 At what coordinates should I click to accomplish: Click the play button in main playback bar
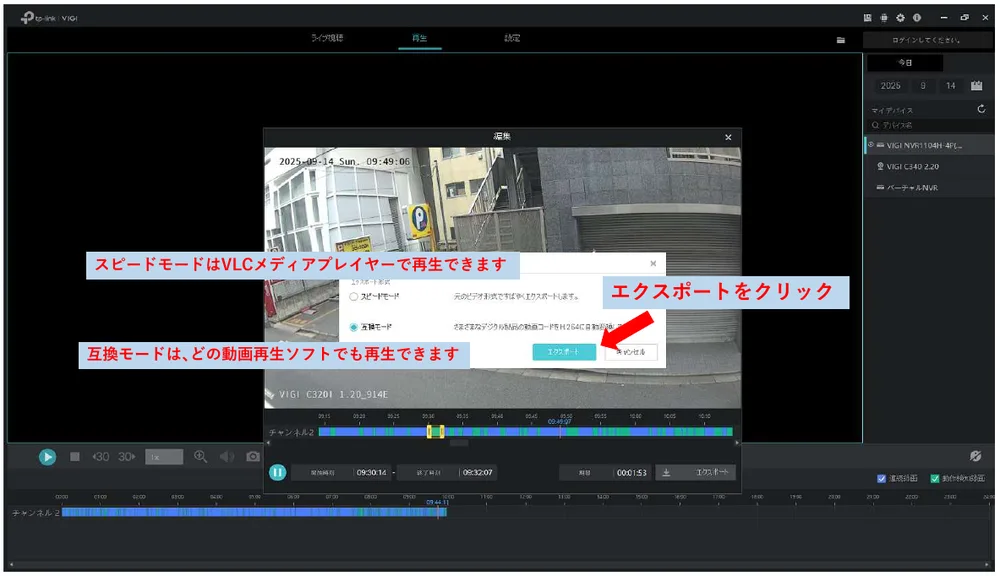[47, 457]
